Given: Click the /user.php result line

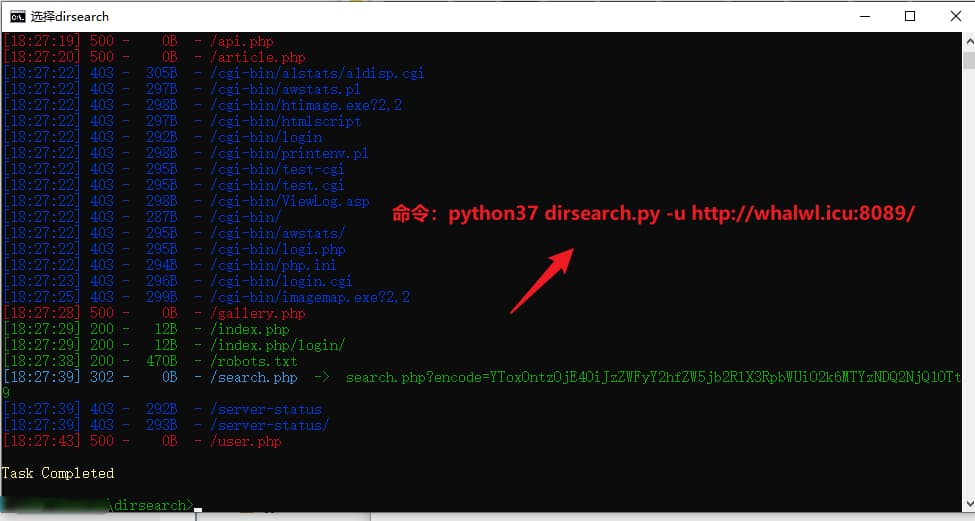Looking at the screenshot, I should coord(142,441).
